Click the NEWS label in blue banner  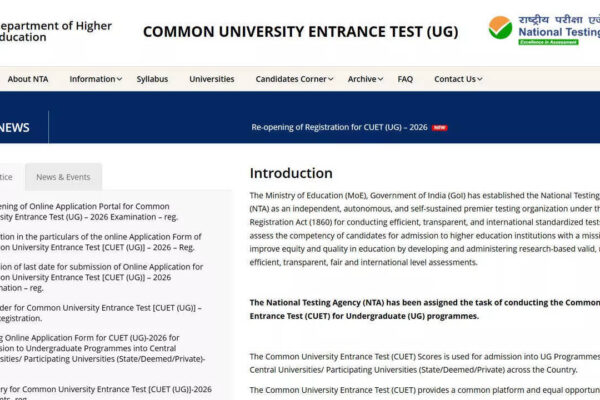click(15, 127)
